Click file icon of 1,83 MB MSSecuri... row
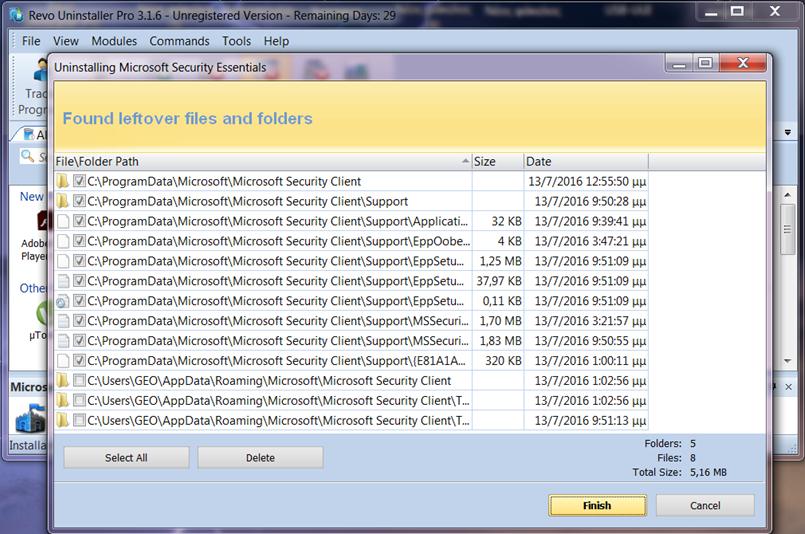Viewport: 805px width, 534px height. point(63,341)
